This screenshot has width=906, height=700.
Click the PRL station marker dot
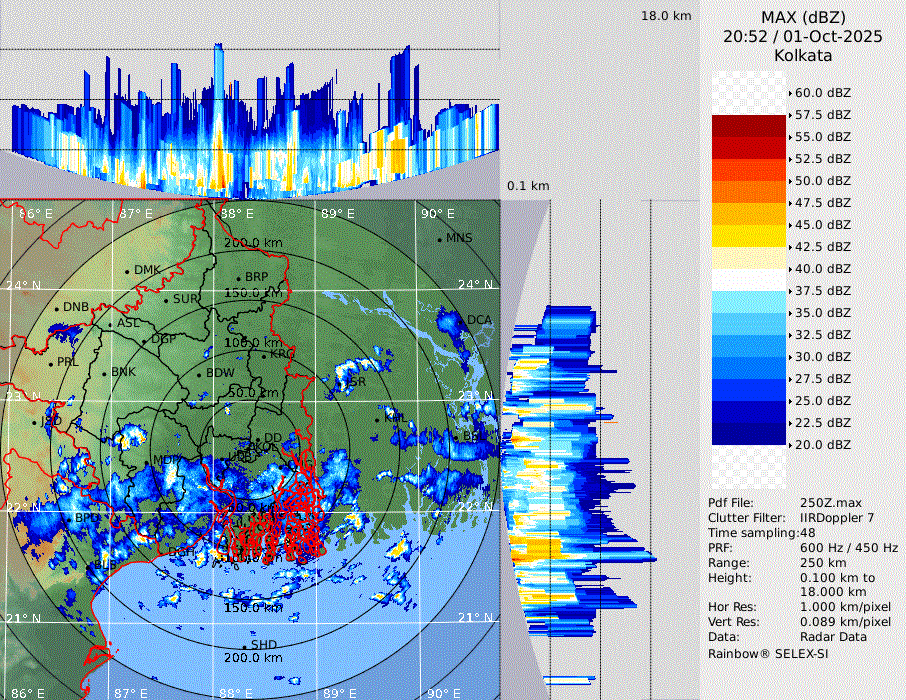(x=50, y=363)
